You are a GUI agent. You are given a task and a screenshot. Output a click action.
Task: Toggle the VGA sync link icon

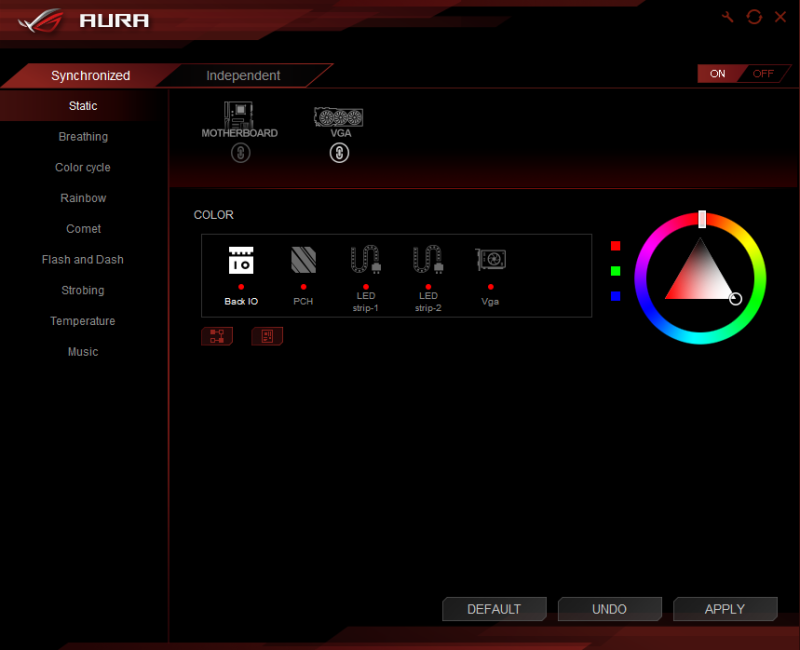339,153
